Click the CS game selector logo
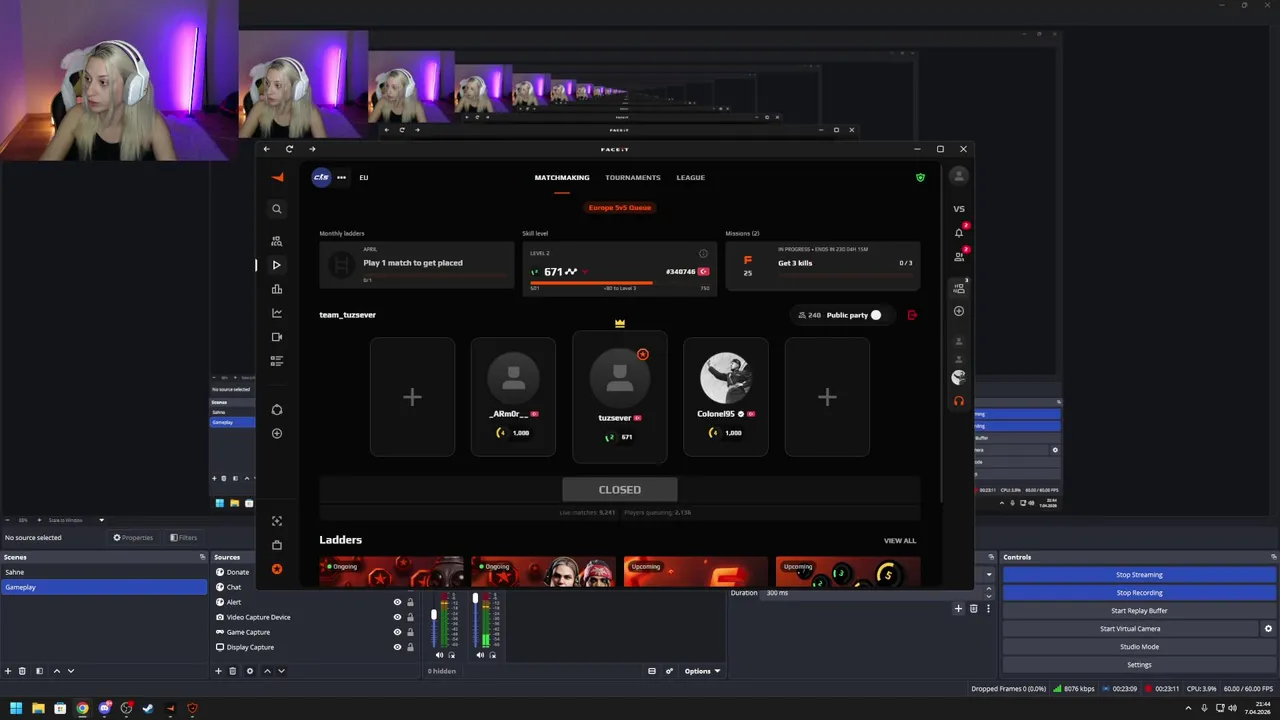This screenshot has height=720, width=1280. pos(321,177)
